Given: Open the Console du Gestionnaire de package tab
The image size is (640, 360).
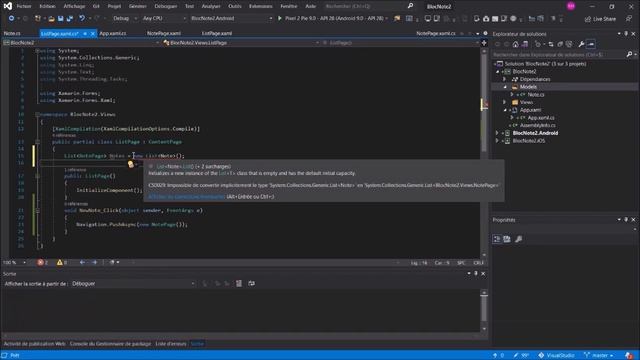Looking at the screenshot, I should pos(110,344).
